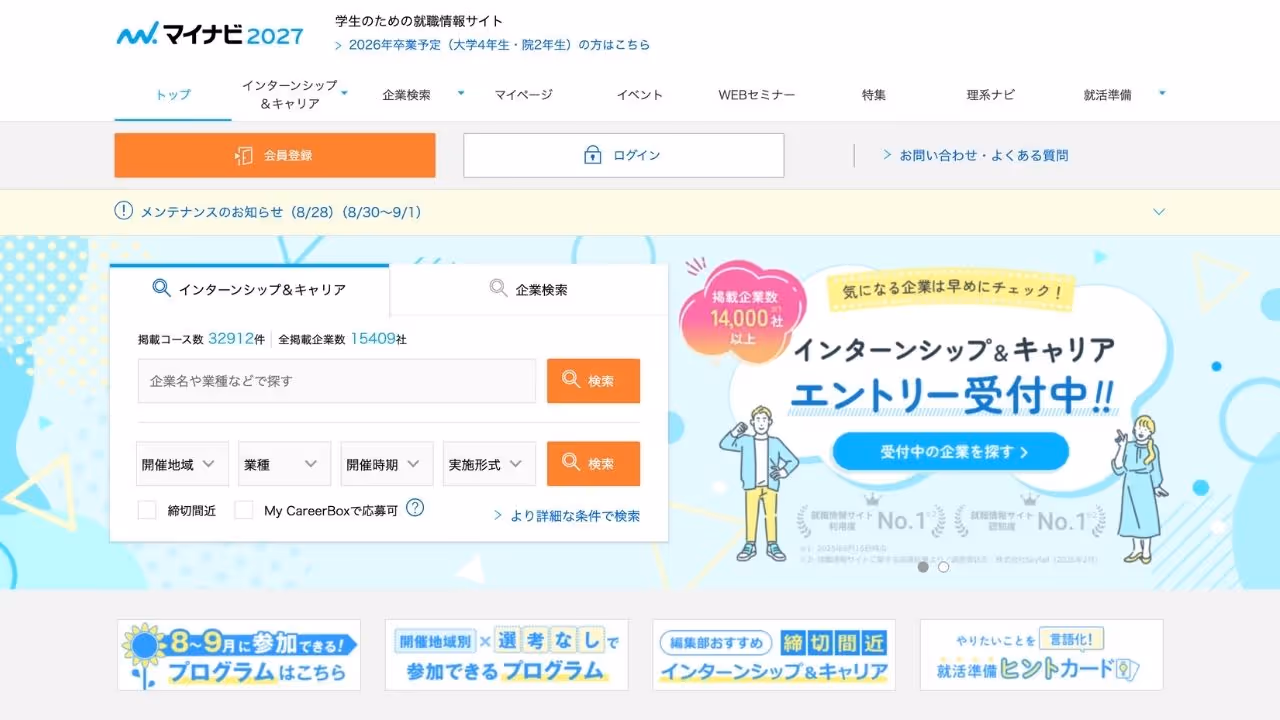Viewport: 1280px width, 720px height.
Task: Tick the My CareerBoxで応募可 checkbox
Action: 243,510
